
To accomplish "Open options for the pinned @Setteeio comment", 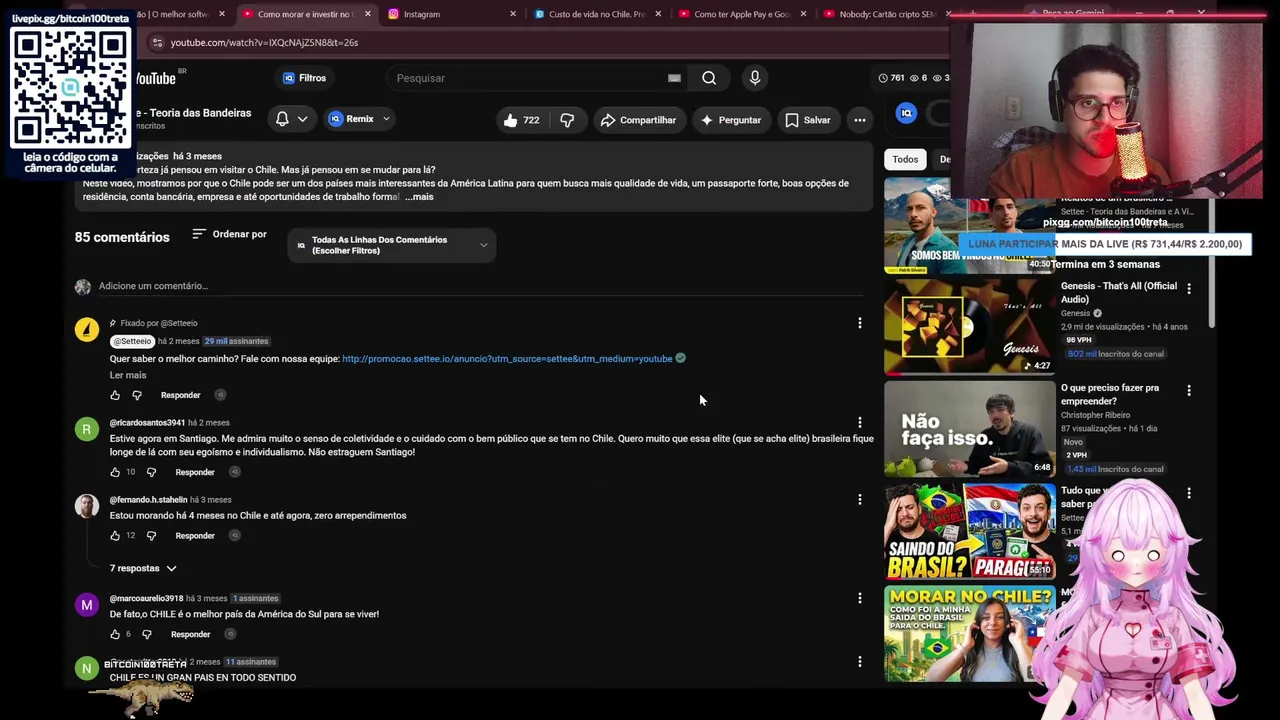I will tap(859, 323).
